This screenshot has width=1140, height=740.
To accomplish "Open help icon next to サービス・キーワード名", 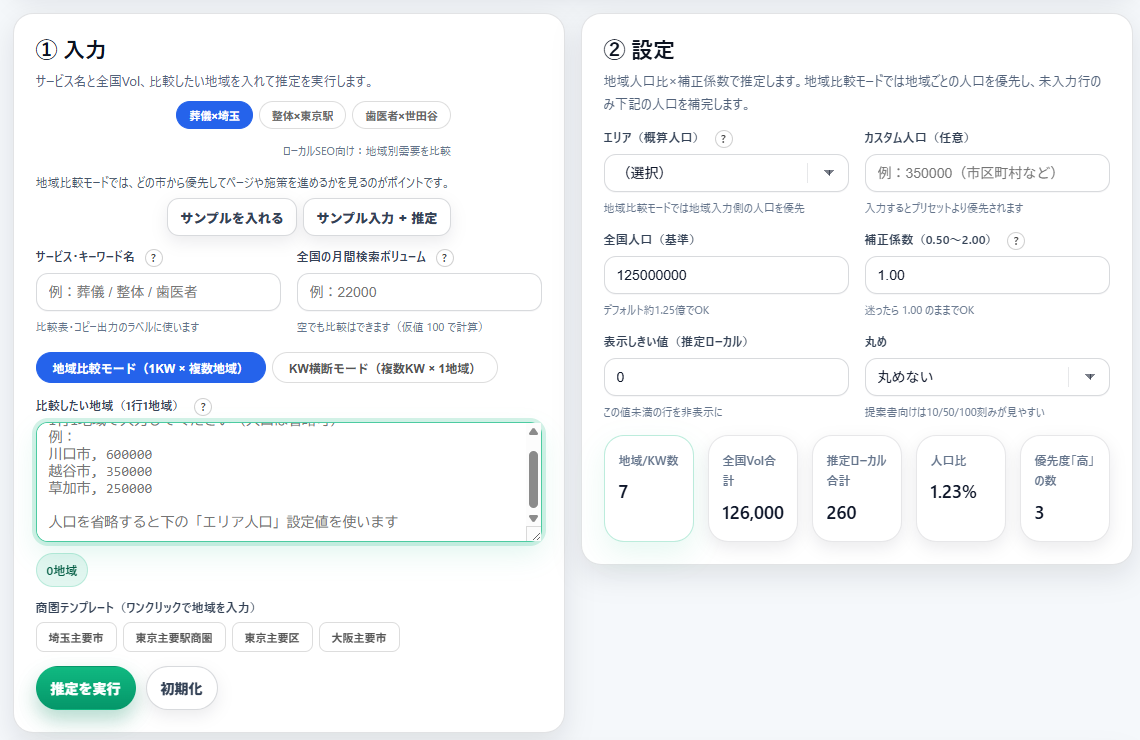I will (x=153, y=257).
